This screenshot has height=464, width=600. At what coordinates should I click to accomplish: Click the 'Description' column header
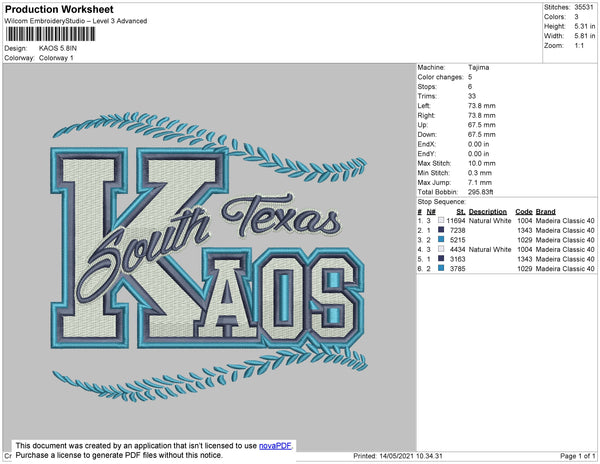[x=488, y=212]
